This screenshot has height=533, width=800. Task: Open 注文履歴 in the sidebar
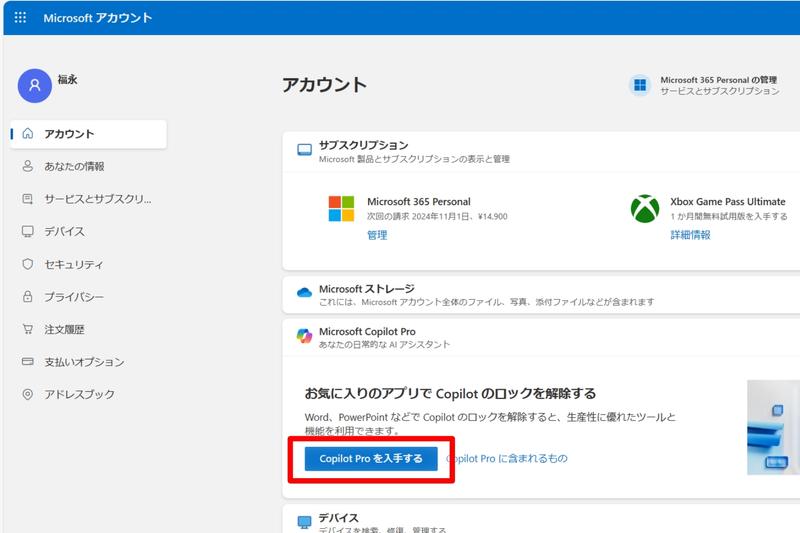coord(64,329)
